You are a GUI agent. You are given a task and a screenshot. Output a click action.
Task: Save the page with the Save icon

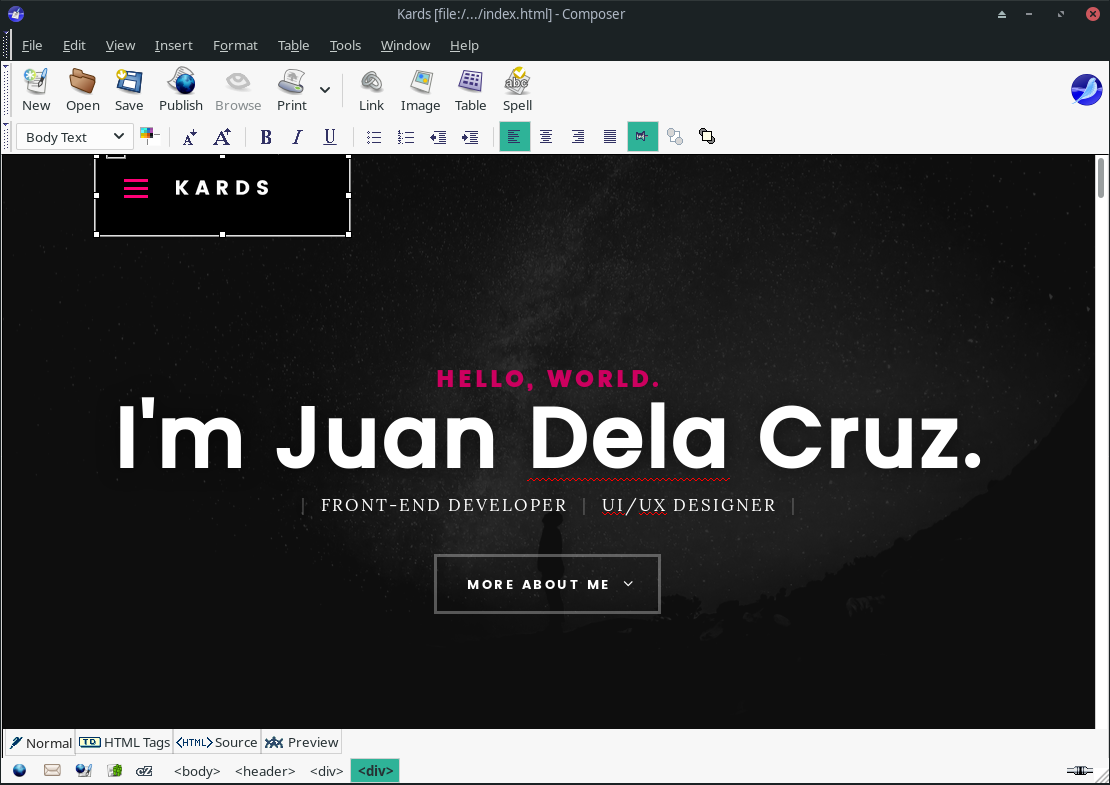pos(129,89)
